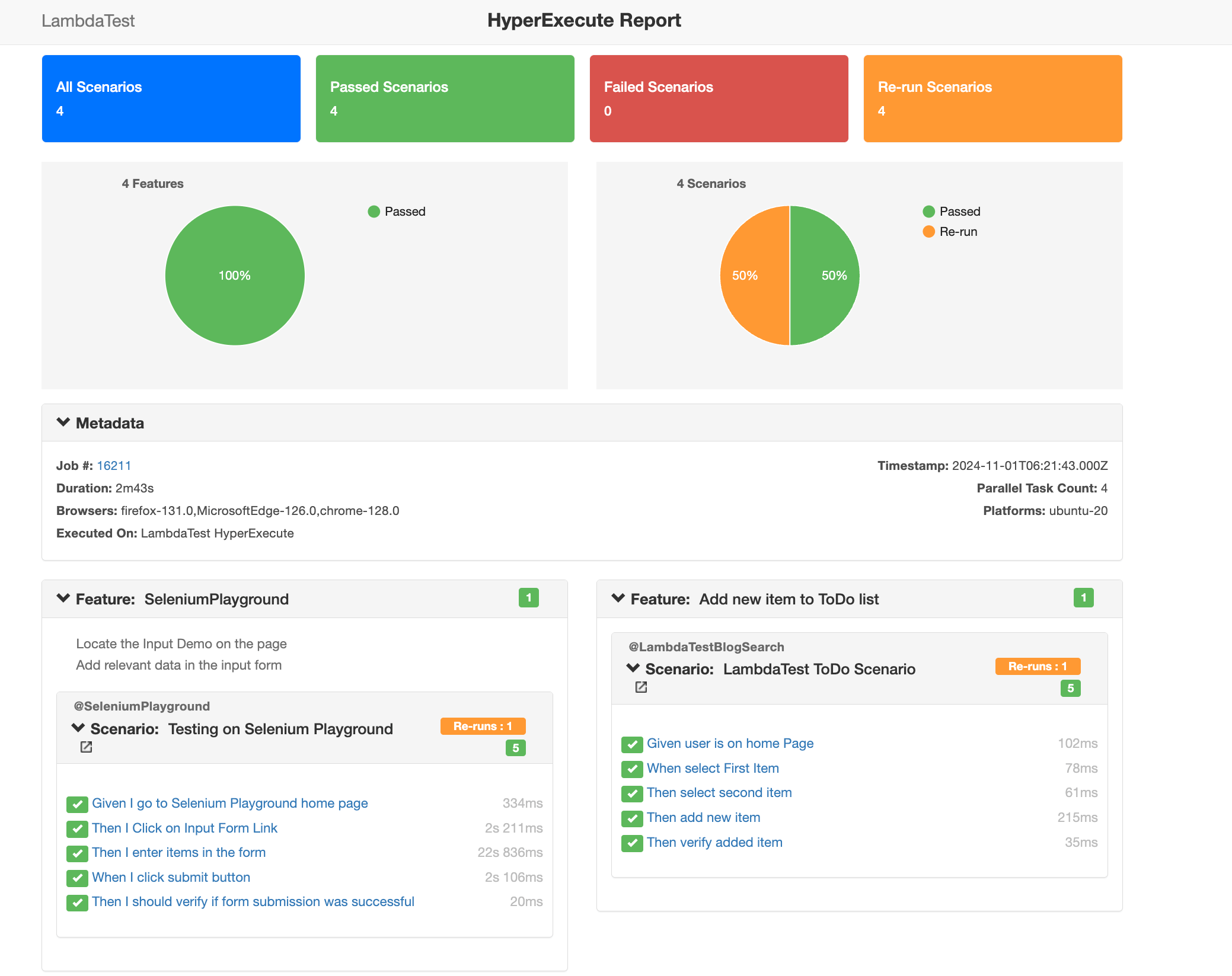The image size is (1232, 976).
Task: Select the Re-run Scenarios card
Action: (x=992, y=98)
